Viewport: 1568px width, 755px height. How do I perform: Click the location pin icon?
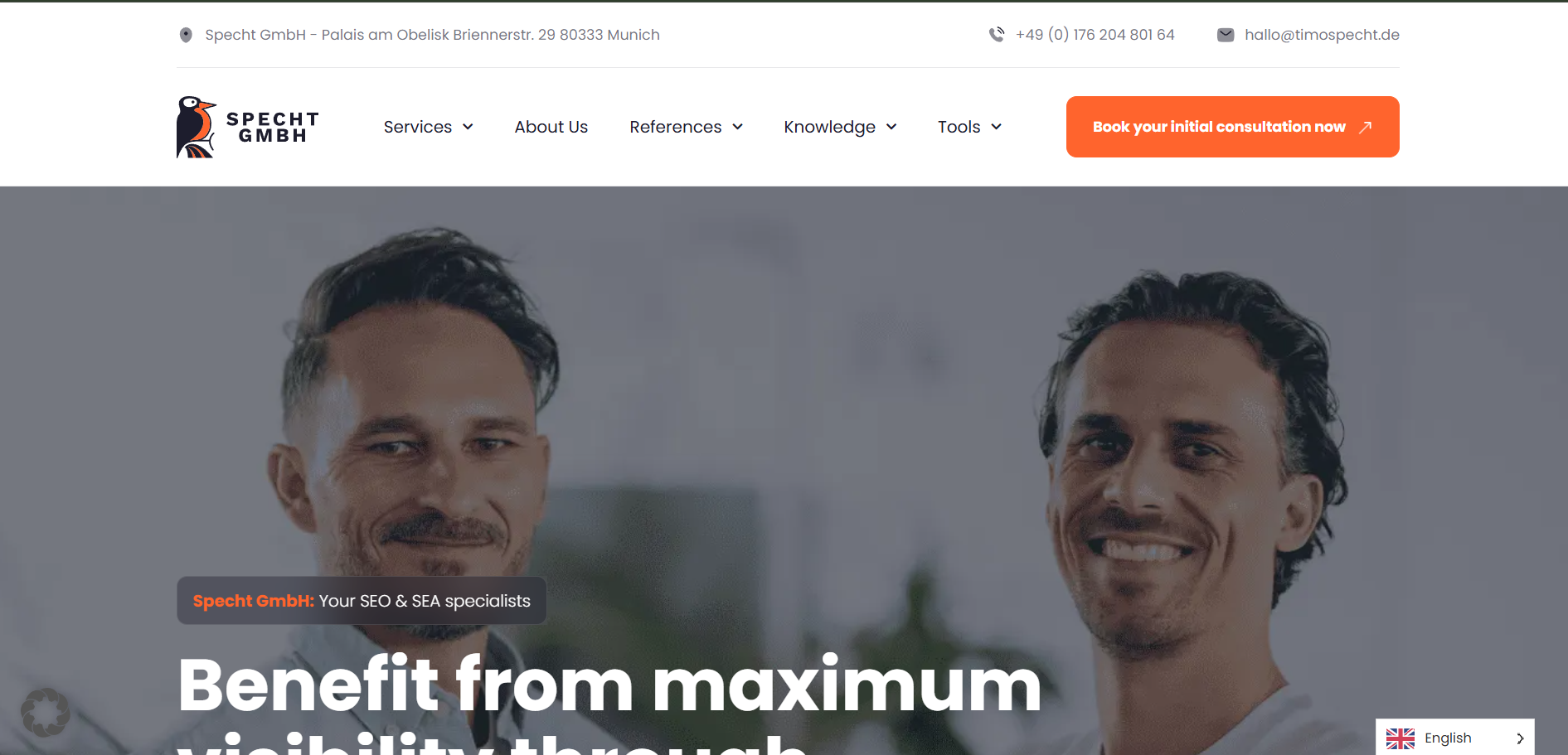[x=186, y=35]
